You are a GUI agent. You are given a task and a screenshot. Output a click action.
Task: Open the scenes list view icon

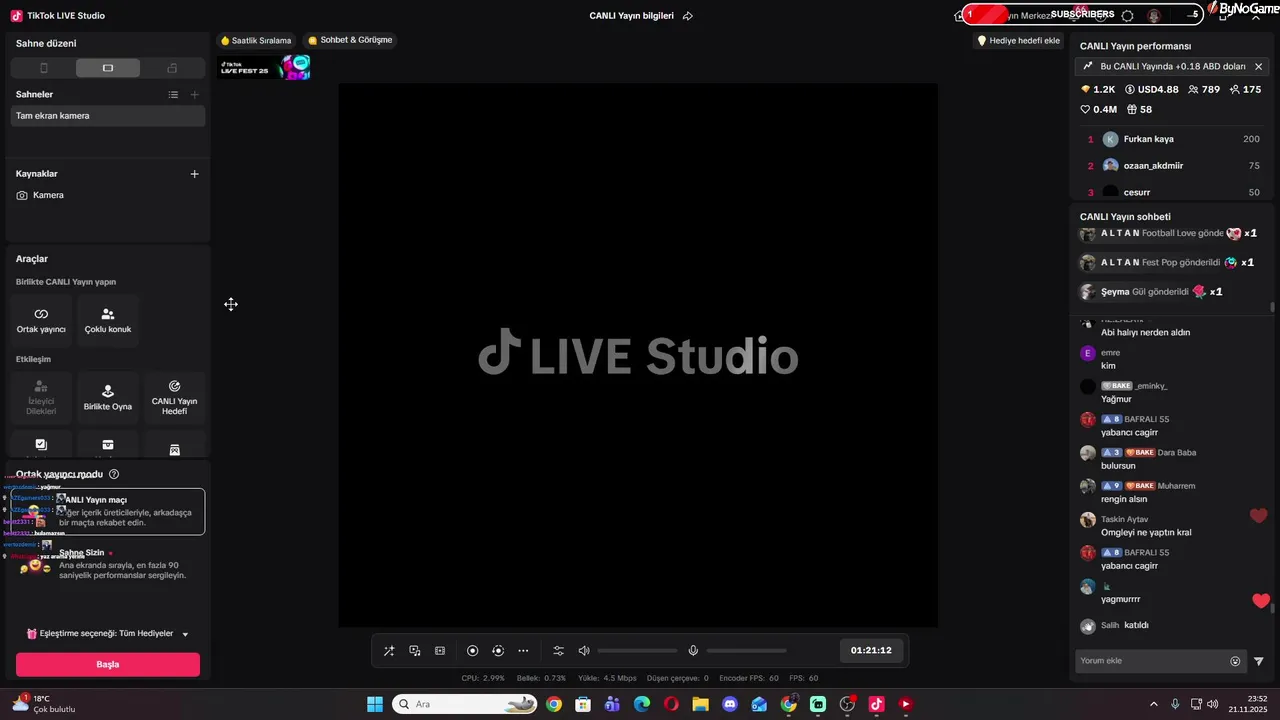173,95
